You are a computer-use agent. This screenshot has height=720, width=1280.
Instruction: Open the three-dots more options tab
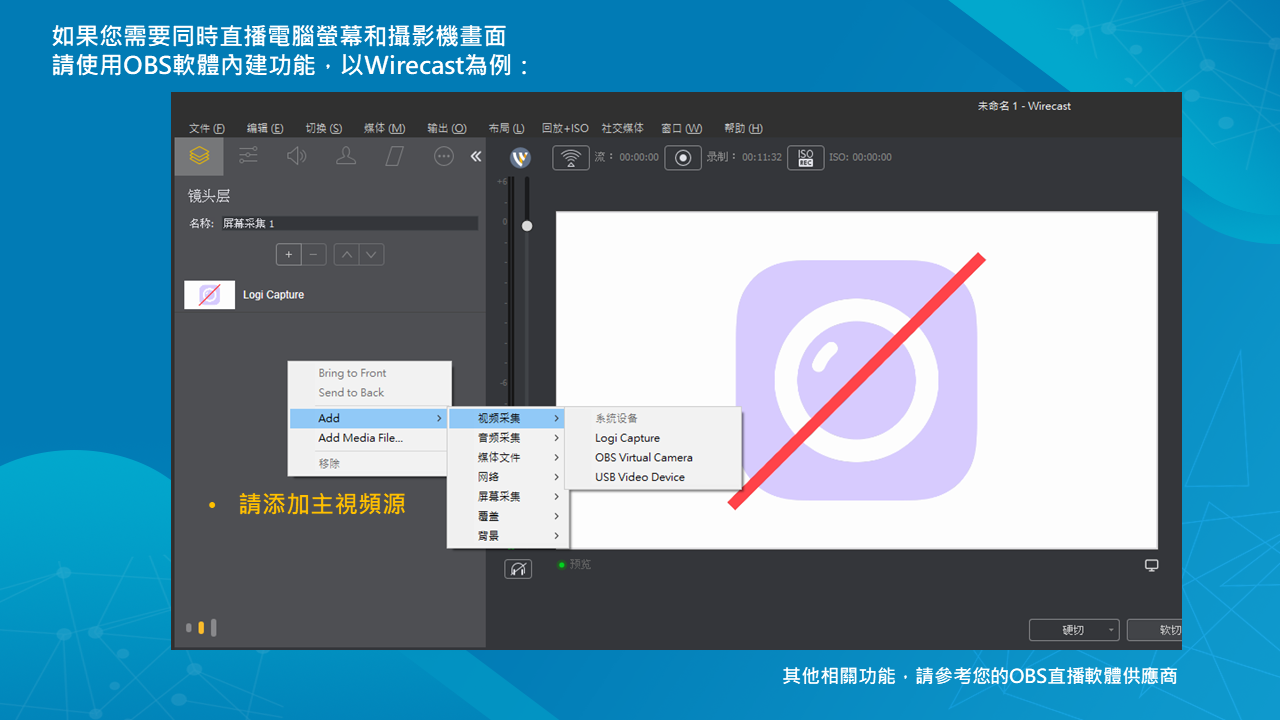444,156
